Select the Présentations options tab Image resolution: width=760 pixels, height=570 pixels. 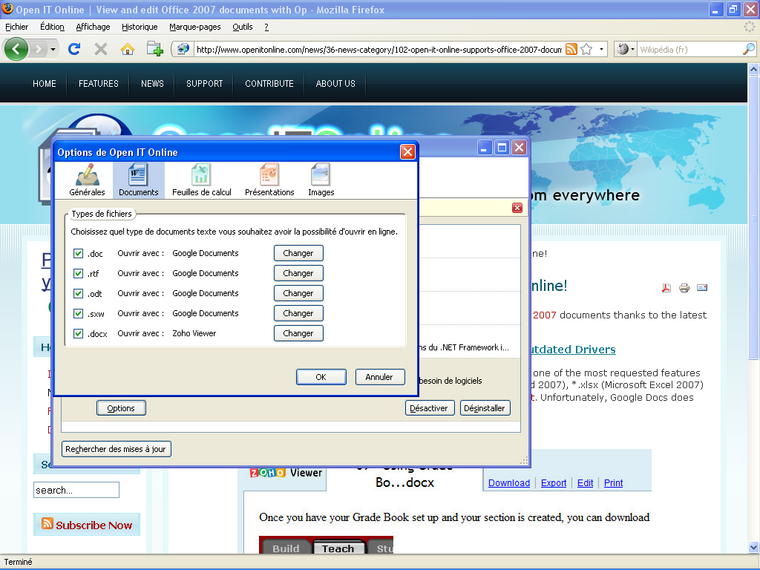click(x=269, y=180)
